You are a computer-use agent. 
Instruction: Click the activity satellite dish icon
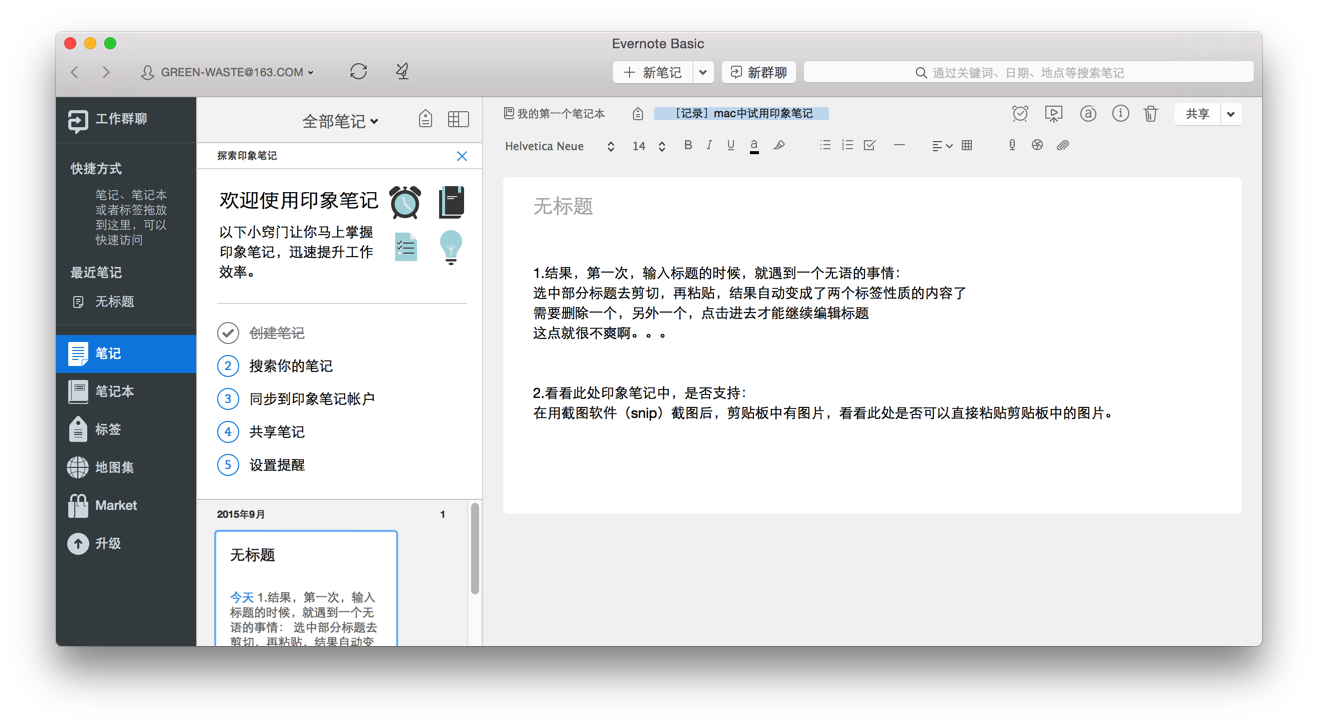click(402, 72)
